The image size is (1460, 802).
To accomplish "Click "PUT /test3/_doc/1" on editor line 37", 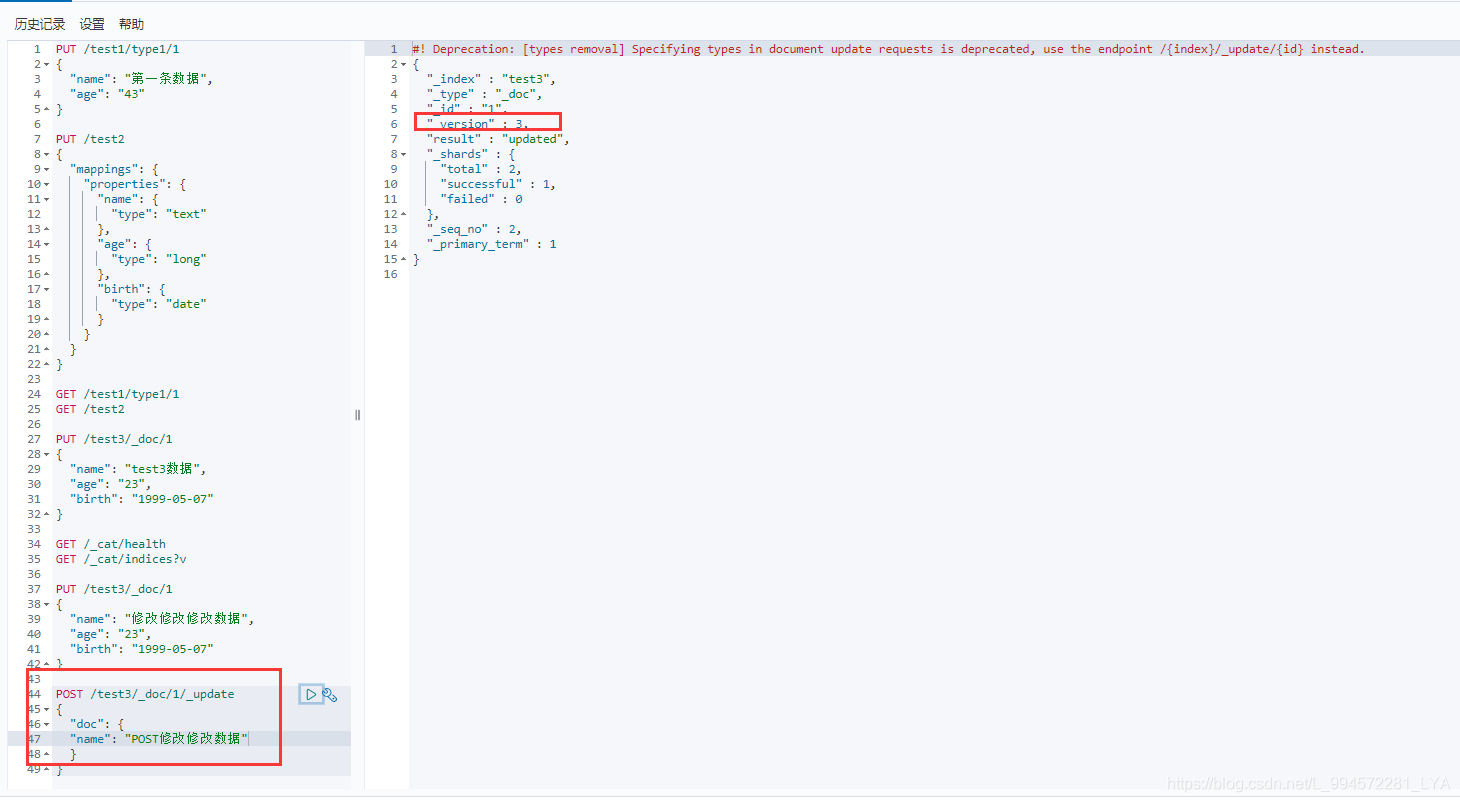I will 114,589.
